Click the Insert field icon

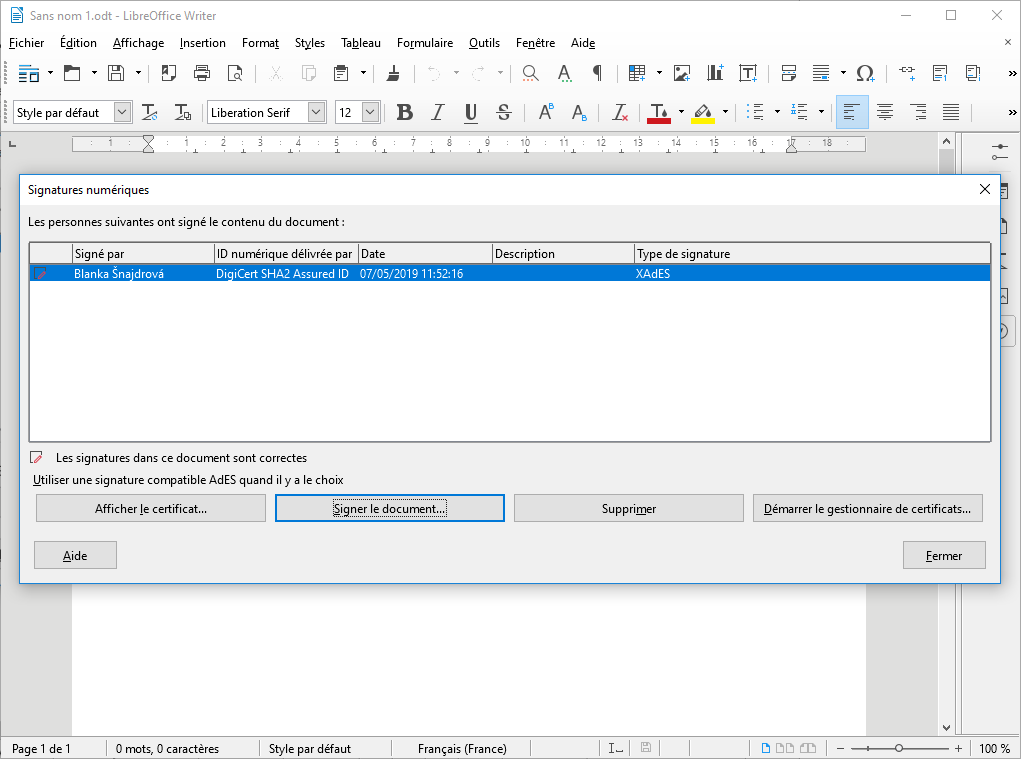point(821,73)
